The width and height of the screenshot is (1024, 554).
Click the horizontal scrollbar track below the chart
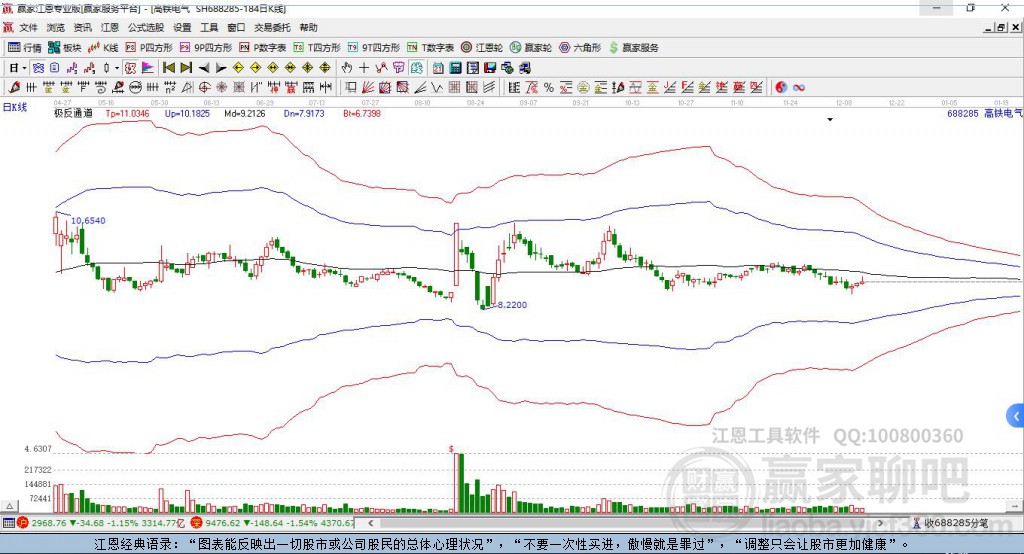pos(626,523)
